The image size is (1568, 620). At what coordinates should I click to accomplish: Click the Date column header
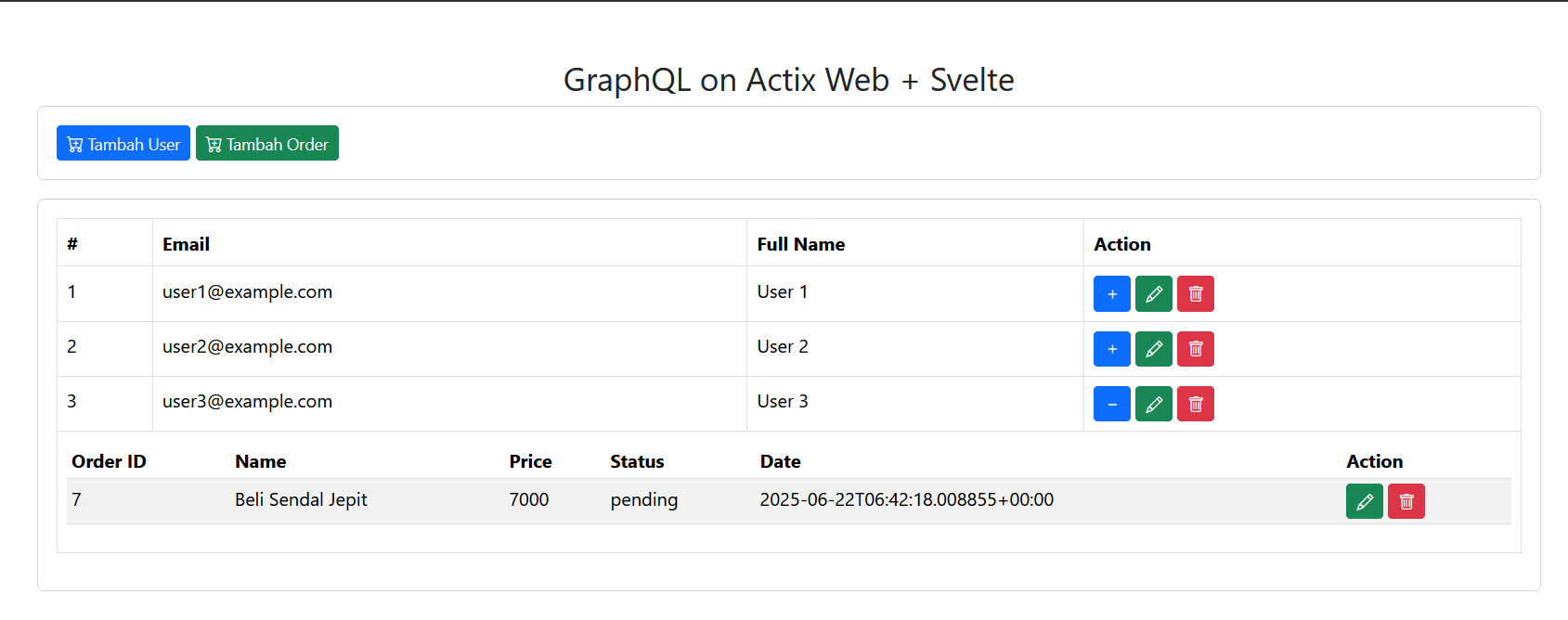click(x=780, y=461)
